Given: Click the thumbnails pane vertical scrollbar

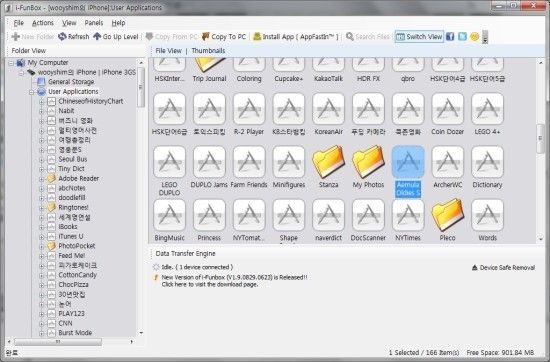Looking at the screenshot, I should [x=540, y=139].
